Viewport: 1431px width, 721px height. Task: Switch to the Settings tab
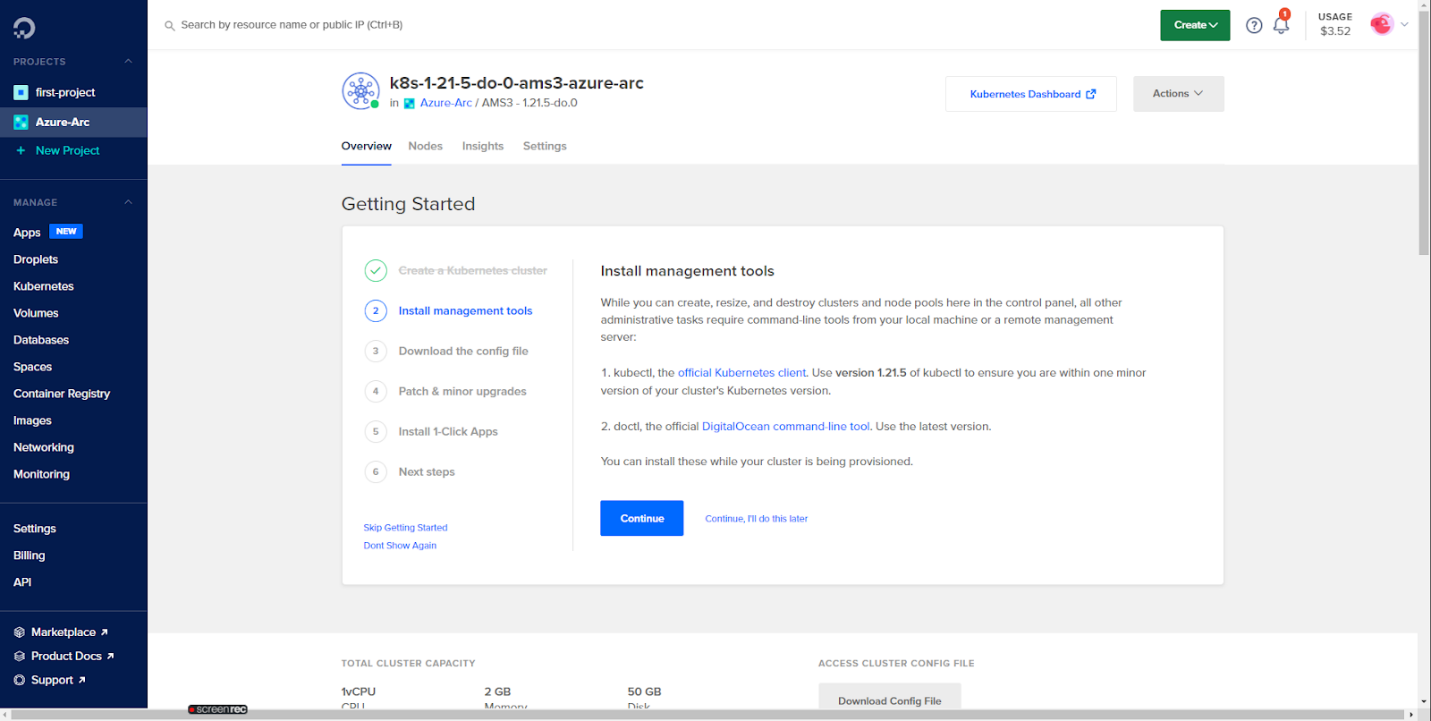(545, 146)
